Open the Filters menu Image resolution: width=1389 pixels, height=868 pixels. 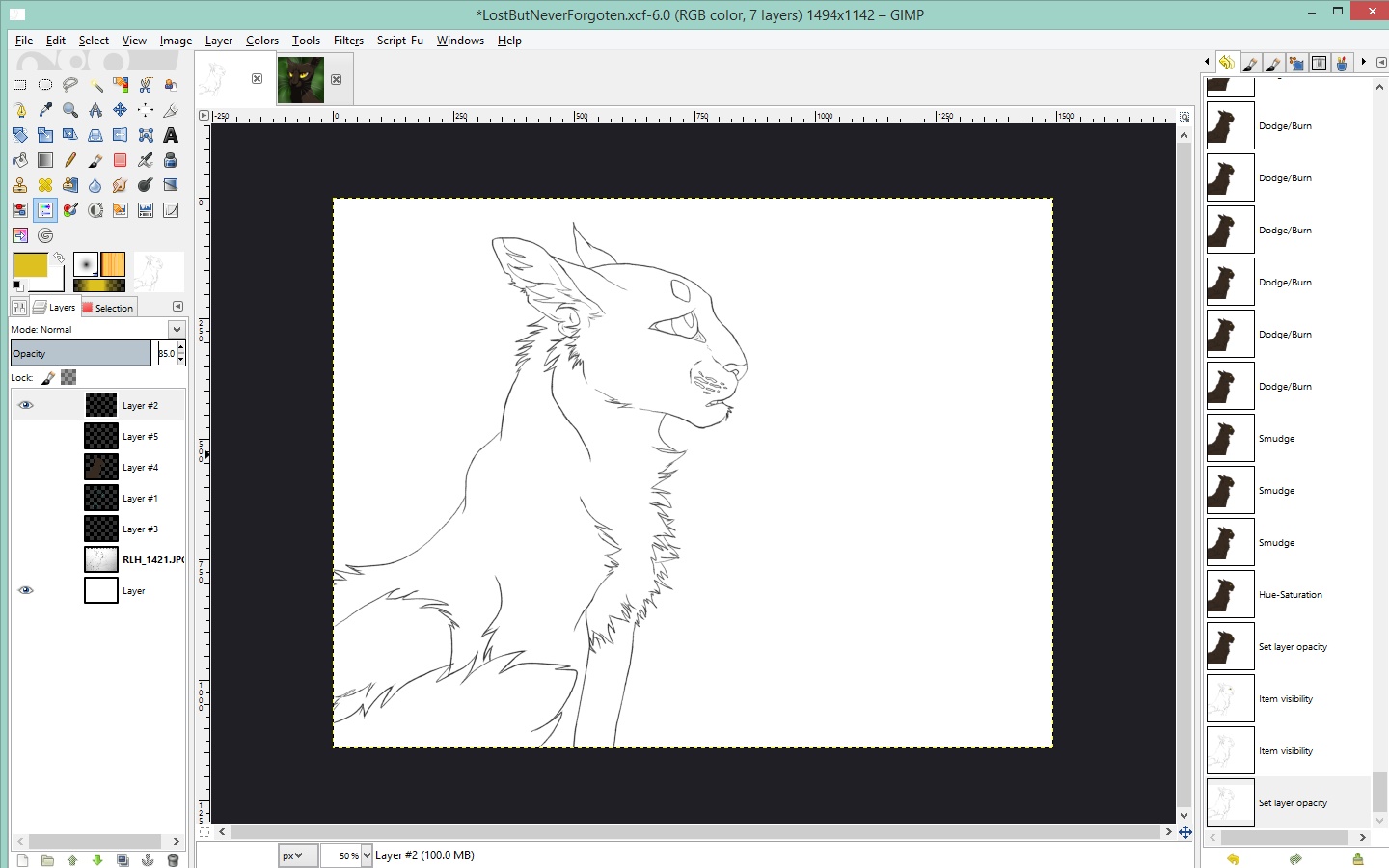point(348,41)
